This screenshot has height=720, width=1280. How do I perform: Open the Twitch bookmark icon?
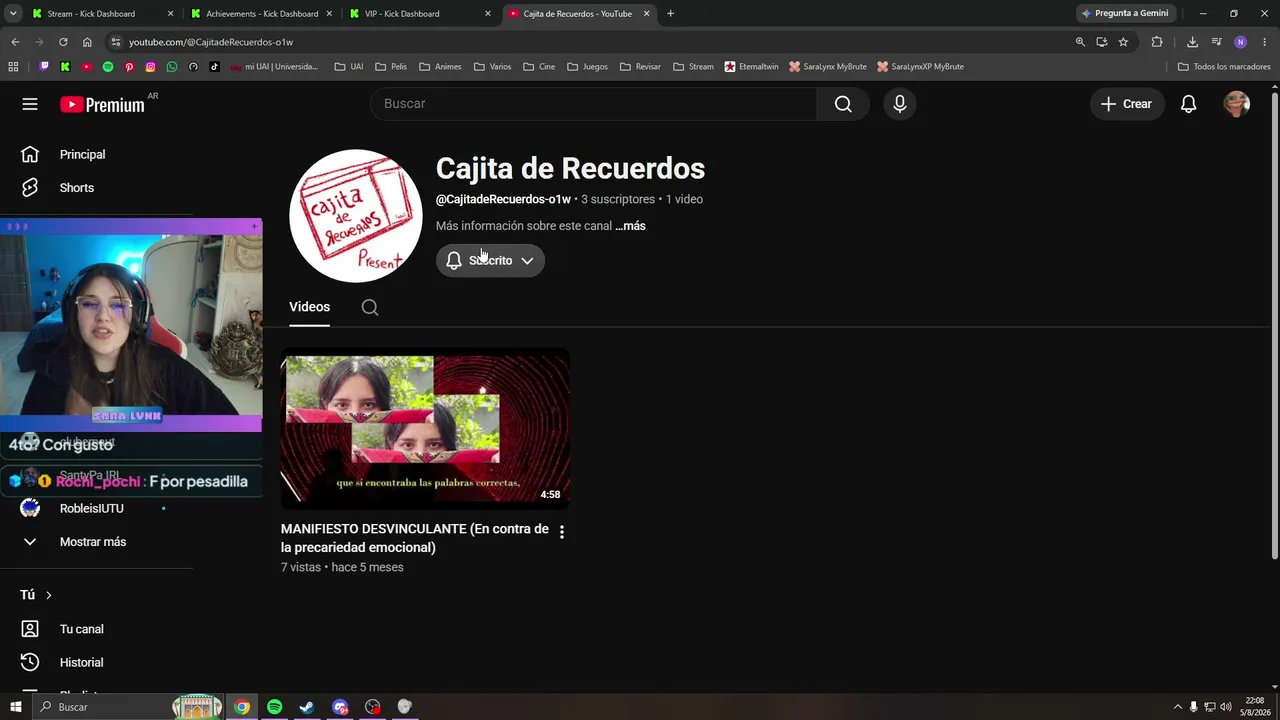[x=44, y=67]
